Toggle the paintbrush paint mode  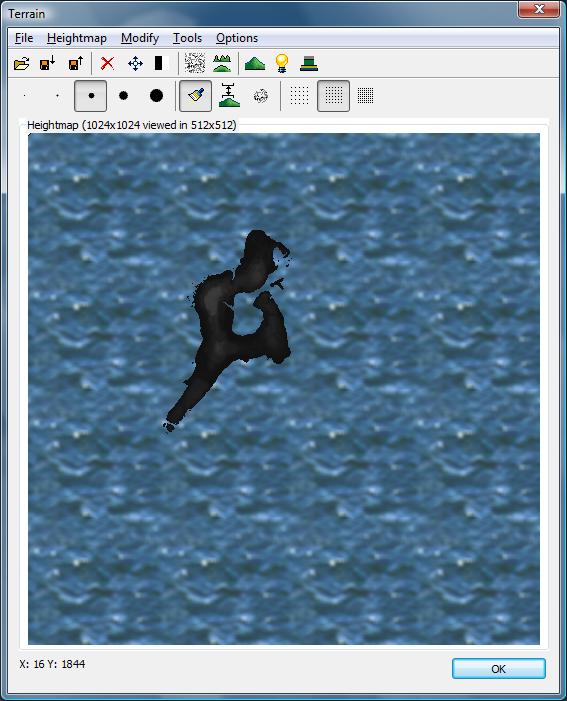pos(195,96)
